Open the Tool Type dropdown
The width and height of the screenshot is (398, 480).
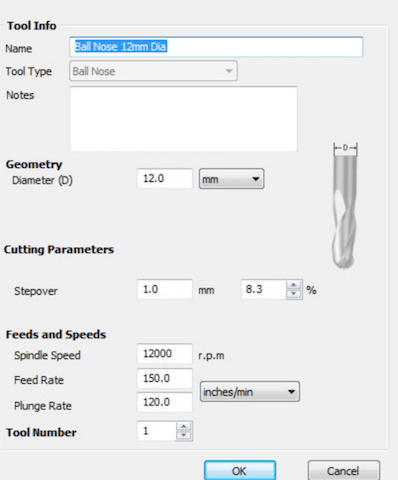(x=153, y=71)
